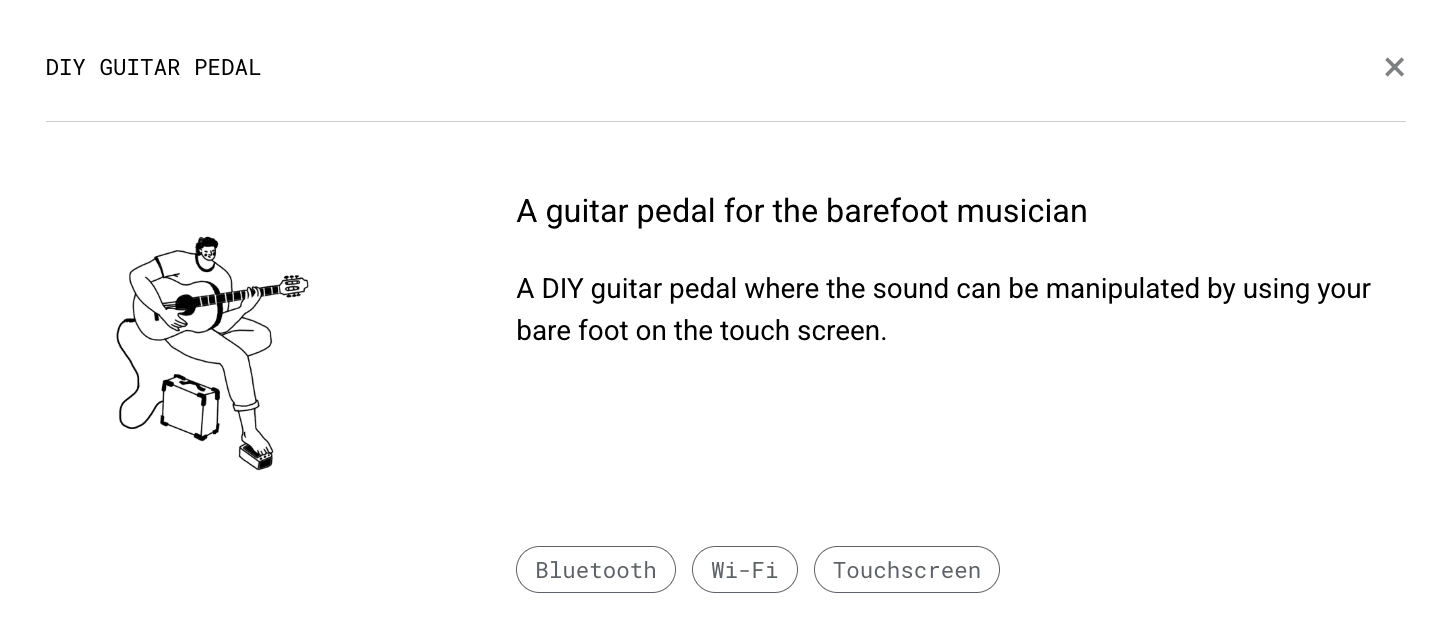Select the Bluetooth chip outline

596,569
